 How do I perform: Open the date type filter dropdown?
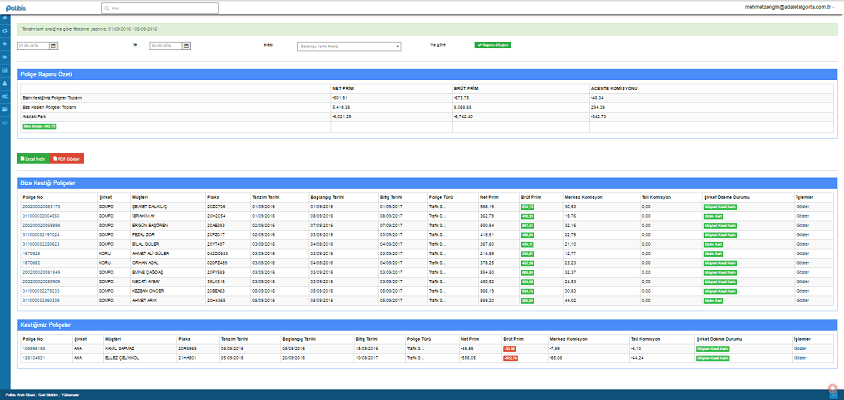(348, 46)
